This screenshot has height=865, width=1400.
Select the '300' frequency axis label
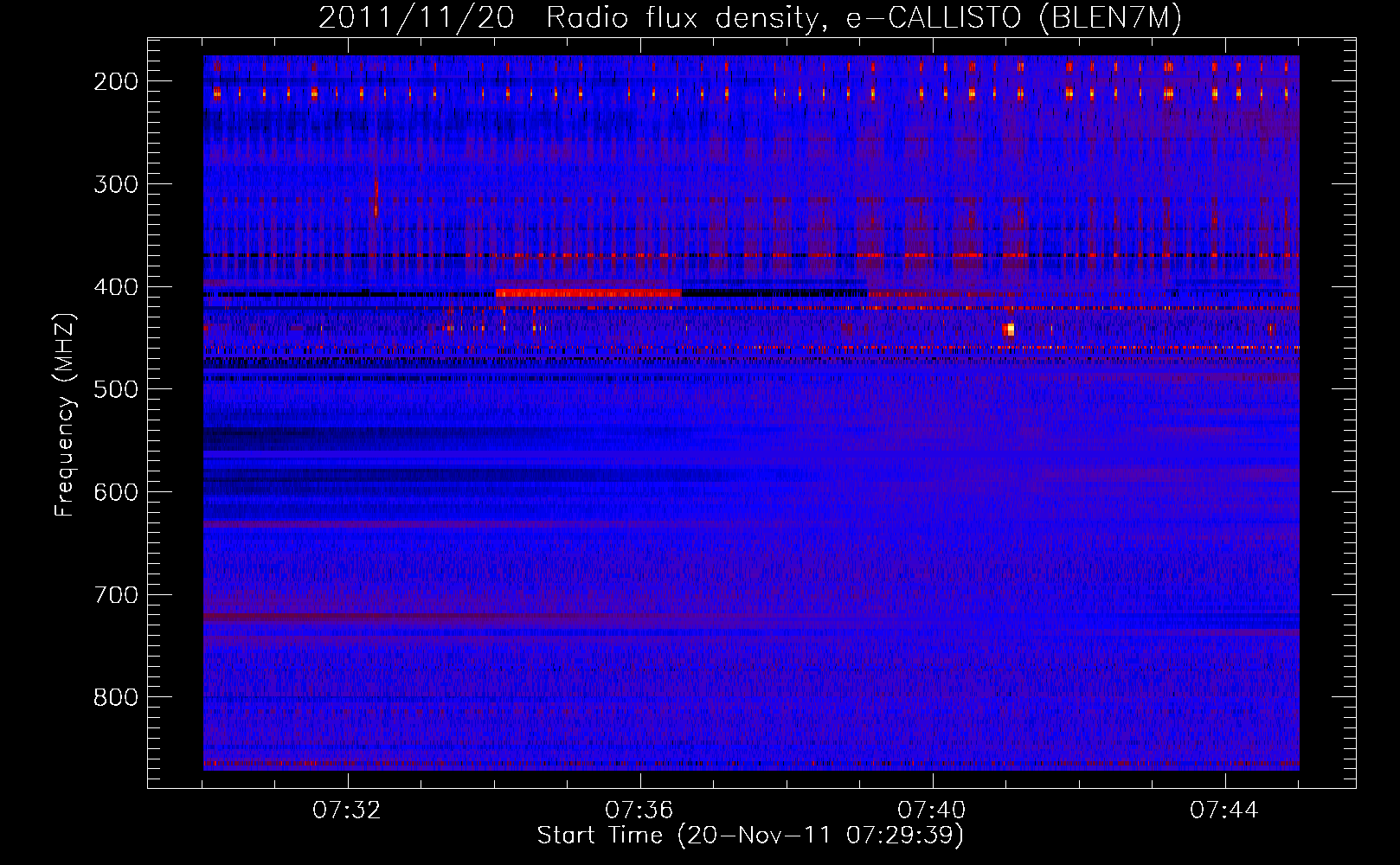pyautogui.click(x=115, y=184)
